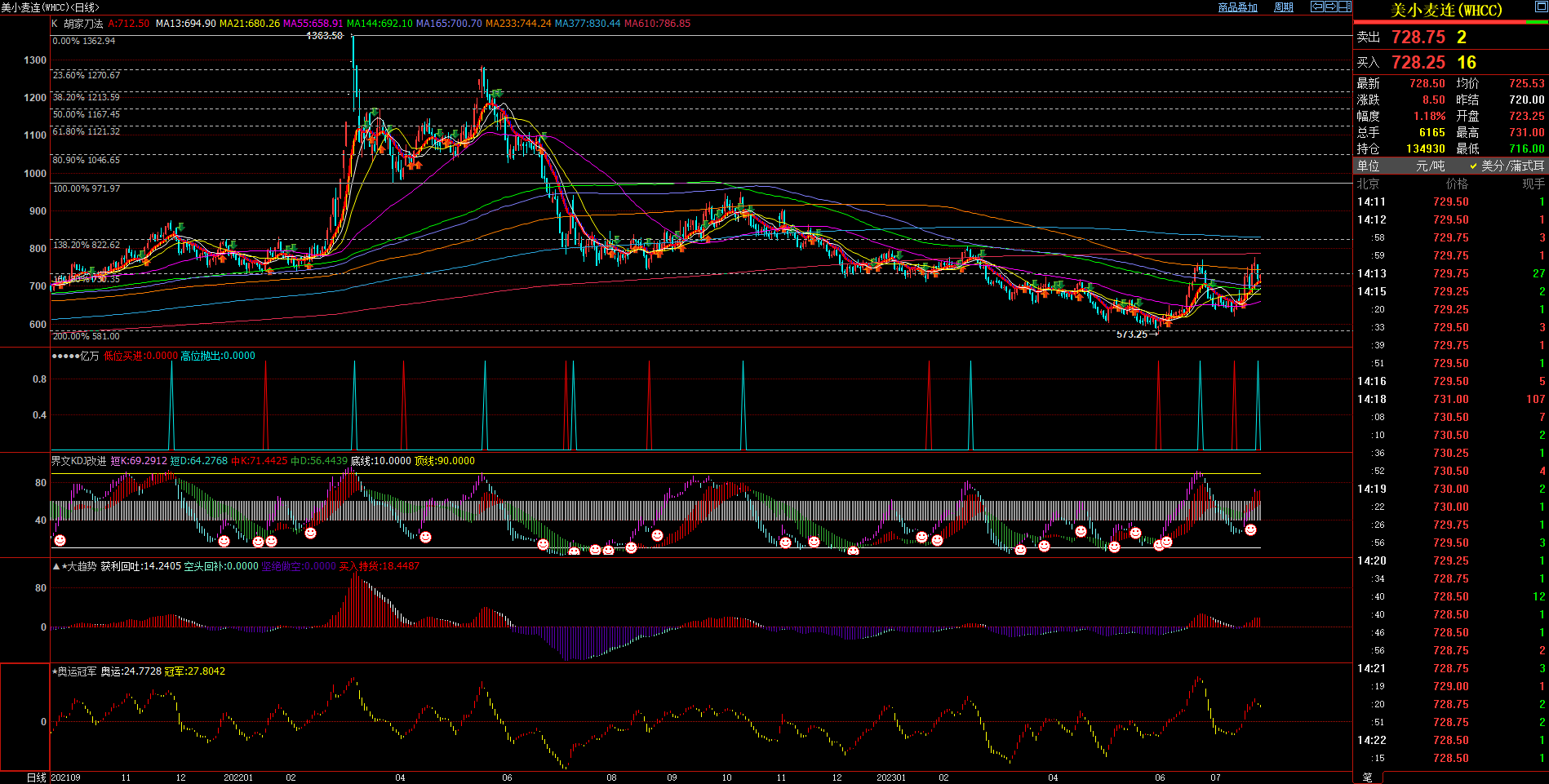
Task: Click the next contract right-arrow icon
Action: click(x=1331, y=7)
